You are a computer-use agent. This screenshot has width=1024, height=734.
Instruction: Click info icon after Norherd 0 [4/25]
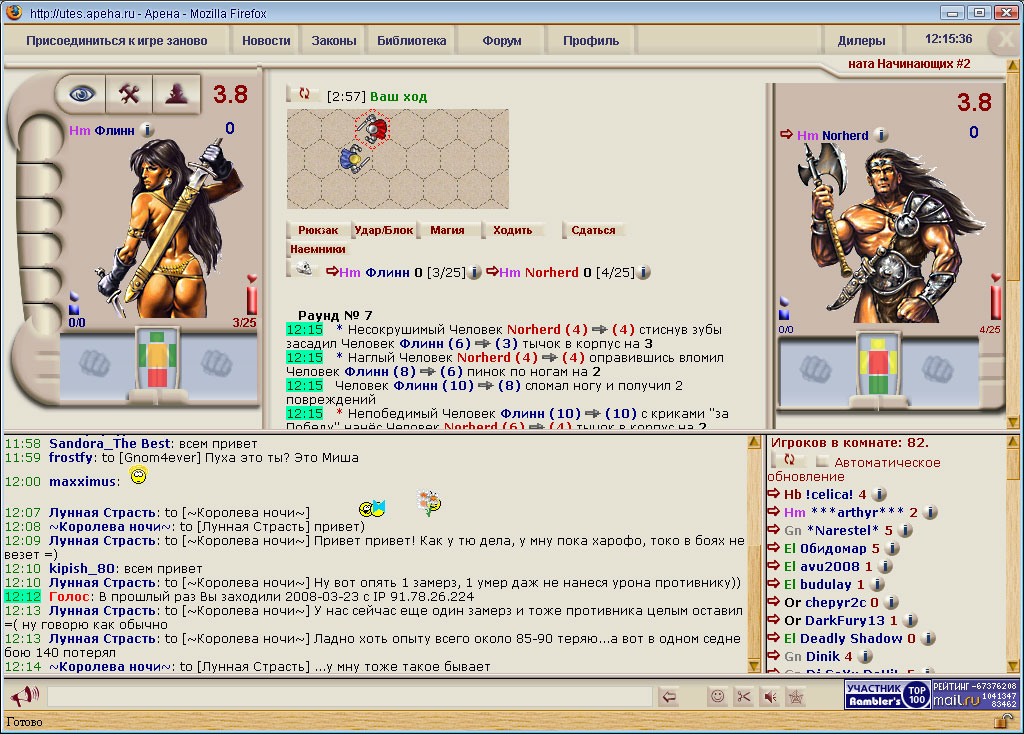(x=644, y=272)
